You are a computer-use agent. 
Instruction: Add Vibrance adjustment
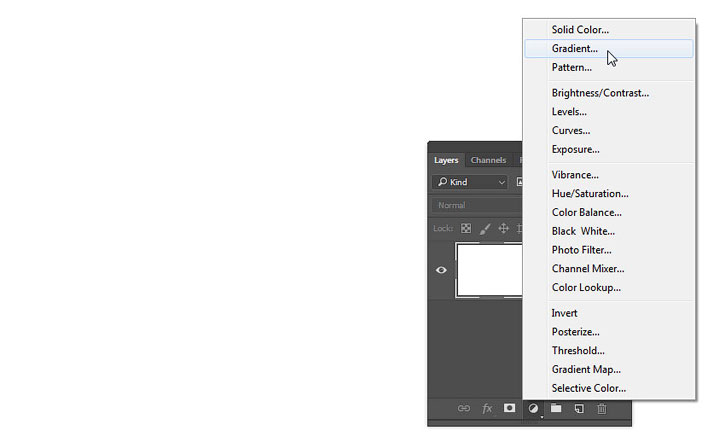tap(609, 175)
